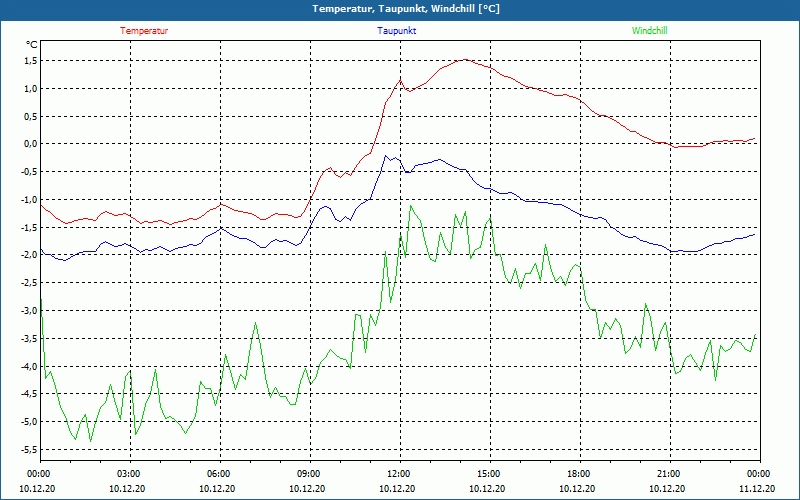This screenshot has width=800, height=500.
Task: Click the 1,0 y-axis value
Action: pyautogui.click(x=31, y=89)
